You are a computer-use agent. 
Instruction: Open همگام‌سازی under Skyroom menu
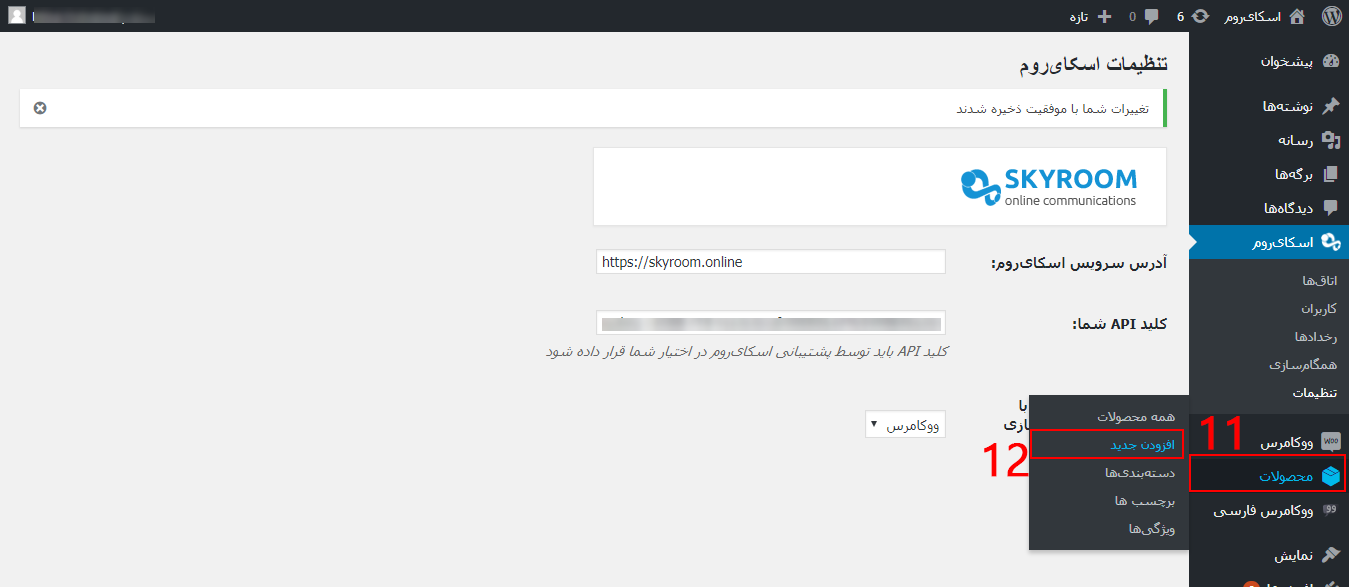point(1303,365)
